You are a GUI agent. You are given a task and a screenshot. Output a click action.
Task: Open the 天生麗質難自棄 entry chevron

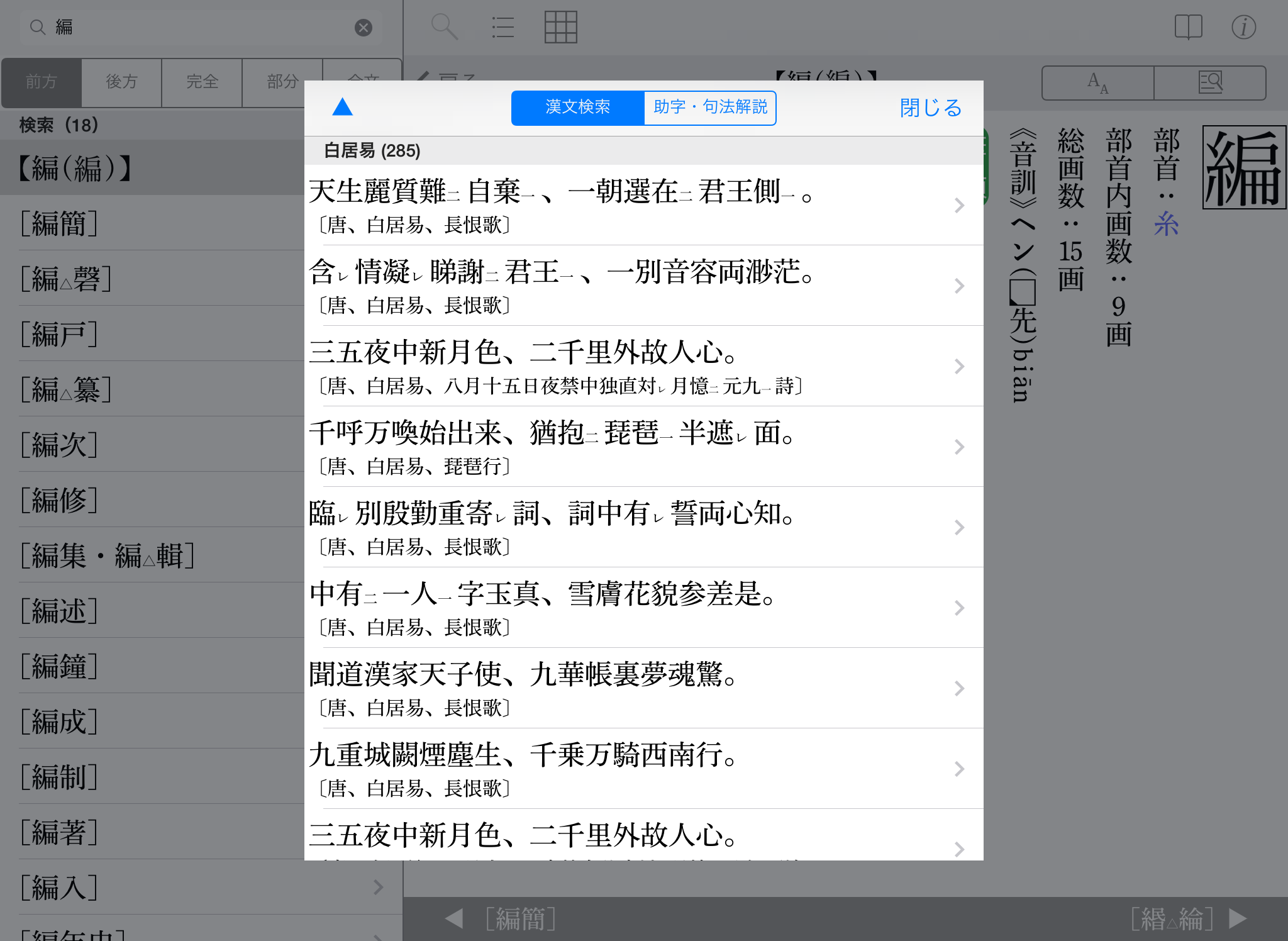(959, 205)
